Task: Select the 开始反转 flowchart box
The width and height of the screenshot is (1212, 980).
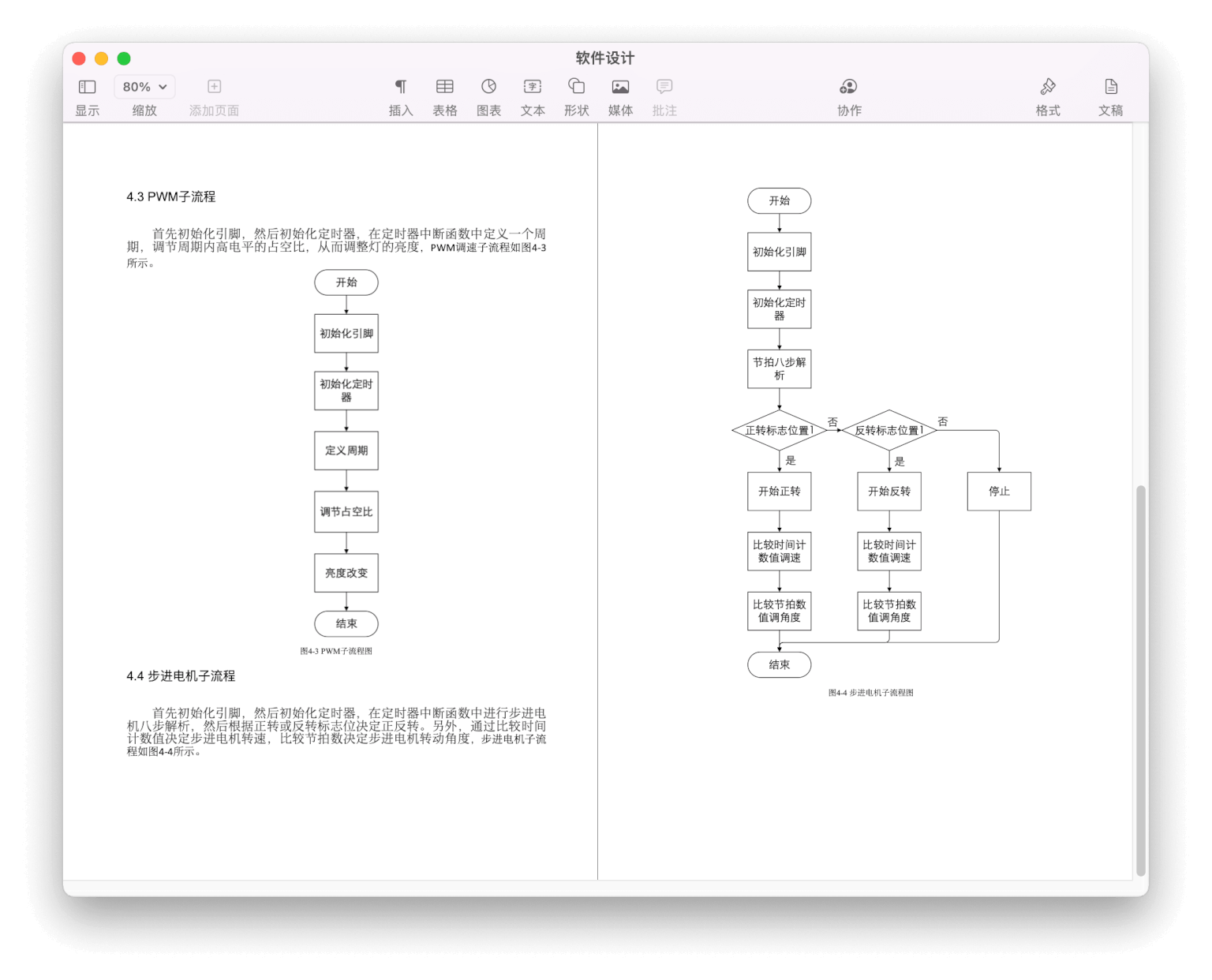Action: 889,491
